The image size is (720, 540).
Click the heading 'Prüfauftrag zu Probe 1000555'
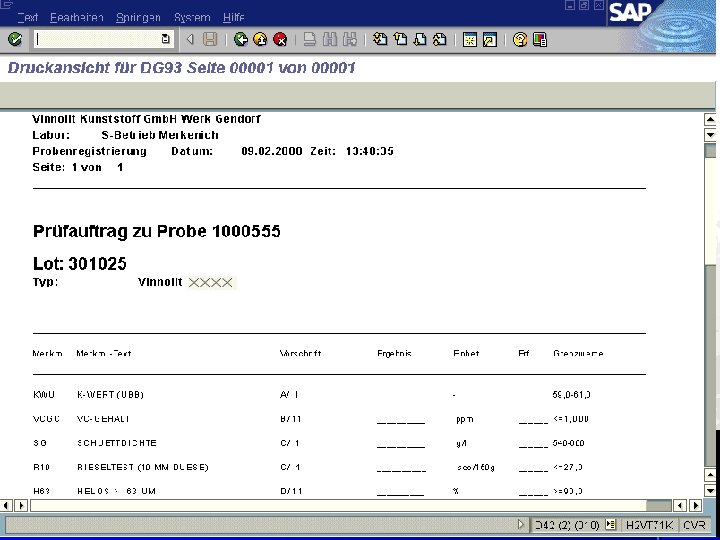point(157,231)
